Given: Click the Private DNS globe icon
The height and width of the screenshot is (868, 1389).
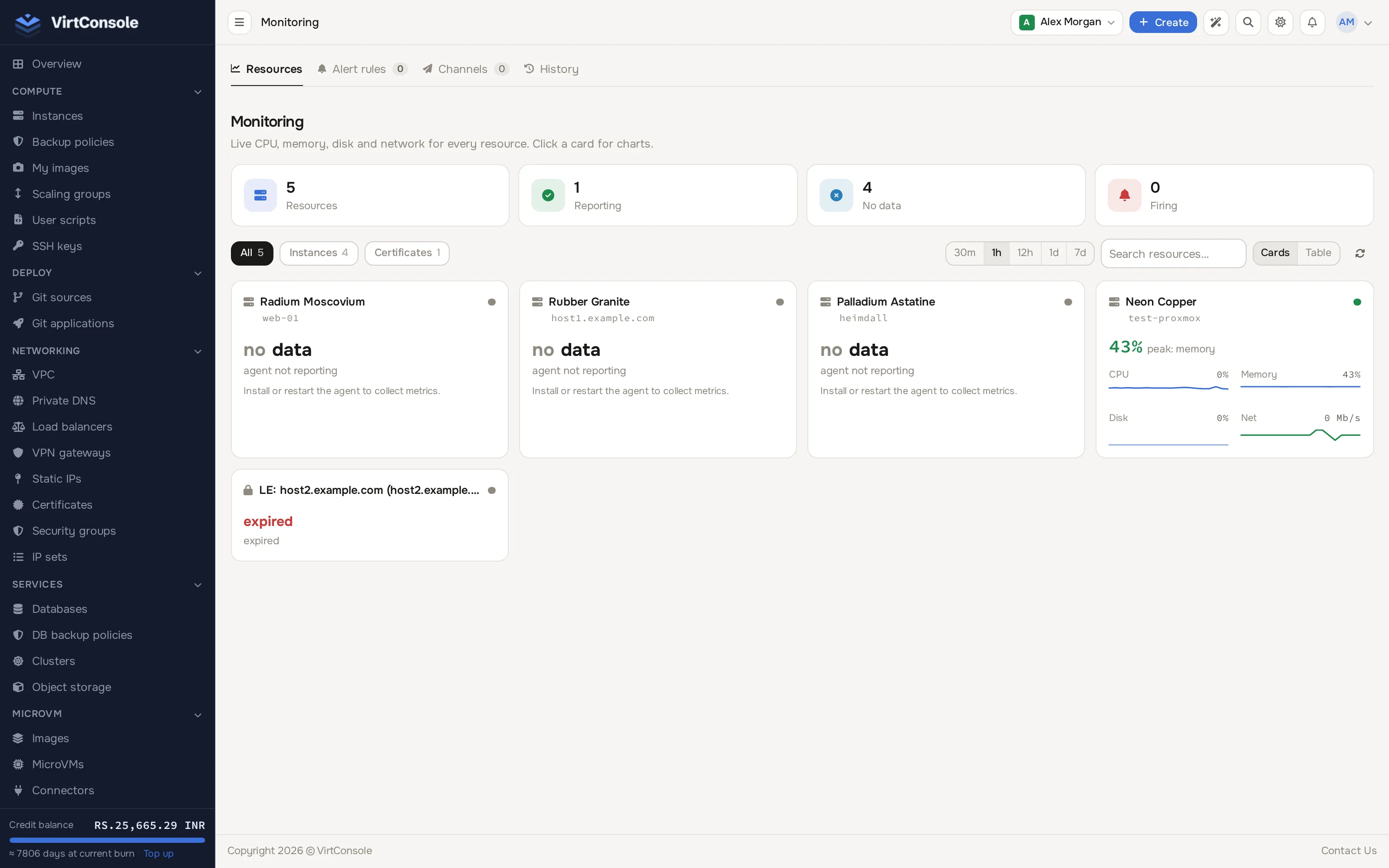Looking at the screenshot, I should click(18, 401).
